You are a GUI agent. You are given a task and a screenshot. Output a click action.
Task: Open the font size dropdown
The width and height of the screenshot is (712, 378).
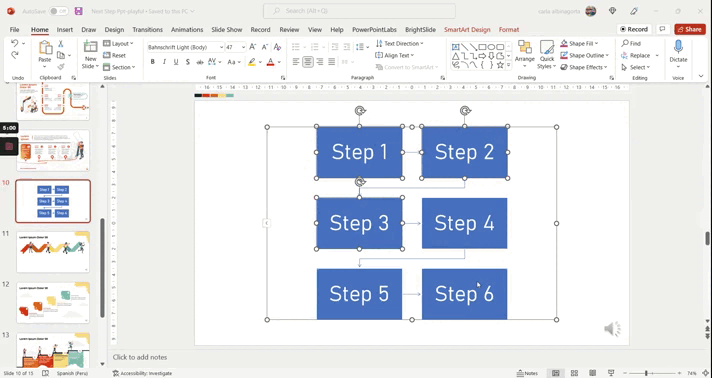click(x=243, y=47)
